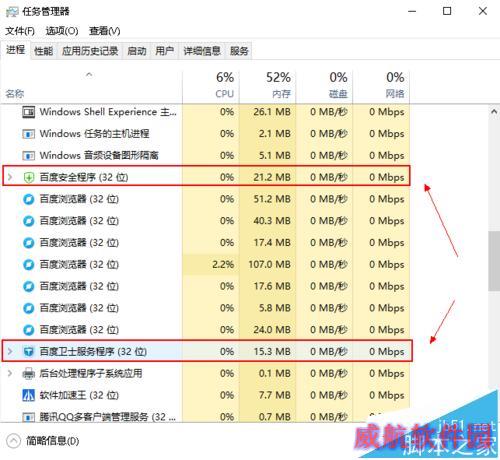Viewport: 500px width, 460px height.
Task: Click the 百度浏览器 icon using 107.0 MB
Action: [x=29, y=265]
